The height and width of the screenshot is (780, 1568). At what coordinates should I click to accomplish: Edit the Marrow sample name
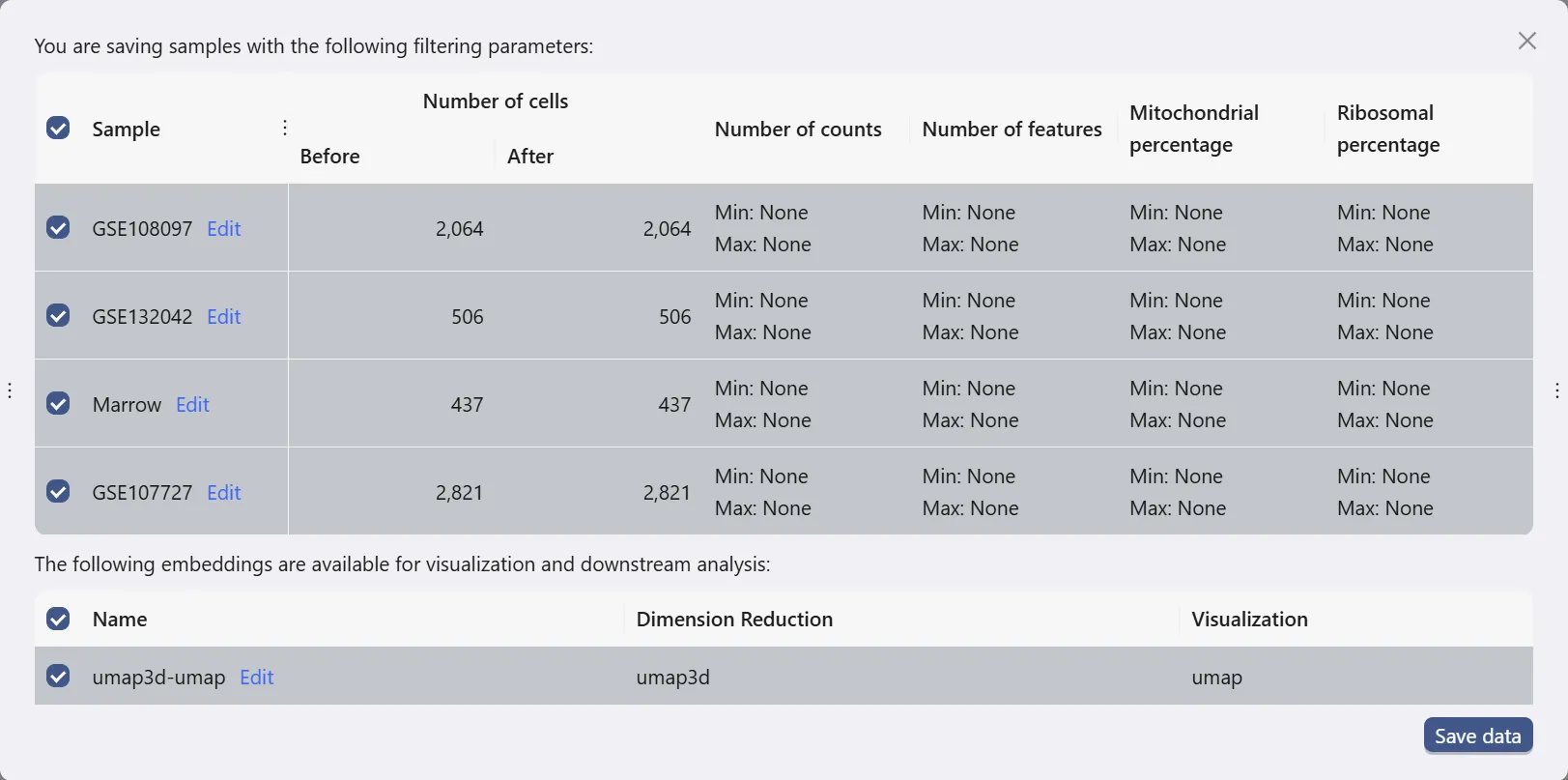192,405
